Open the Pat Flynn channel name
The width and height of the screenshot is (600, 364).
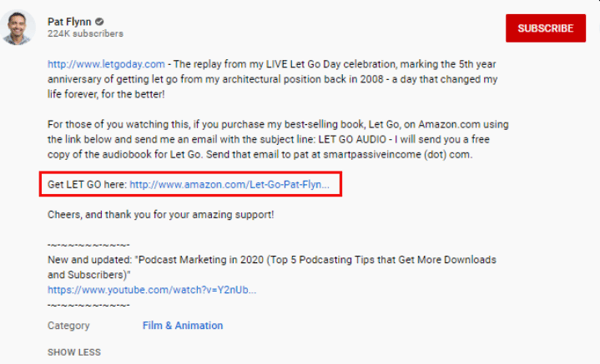tap(69, 22)
